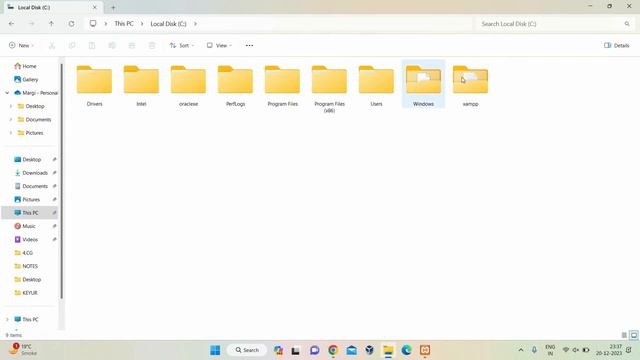
Task: Close the Local Disk (C:) tab
Action: [95, 7]
